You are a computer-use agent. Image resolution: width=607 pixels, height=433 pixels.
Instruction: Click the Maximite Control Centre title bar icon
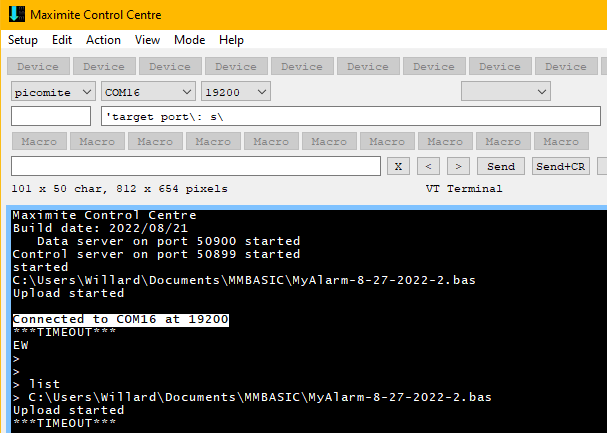click(x=15, y=15)
